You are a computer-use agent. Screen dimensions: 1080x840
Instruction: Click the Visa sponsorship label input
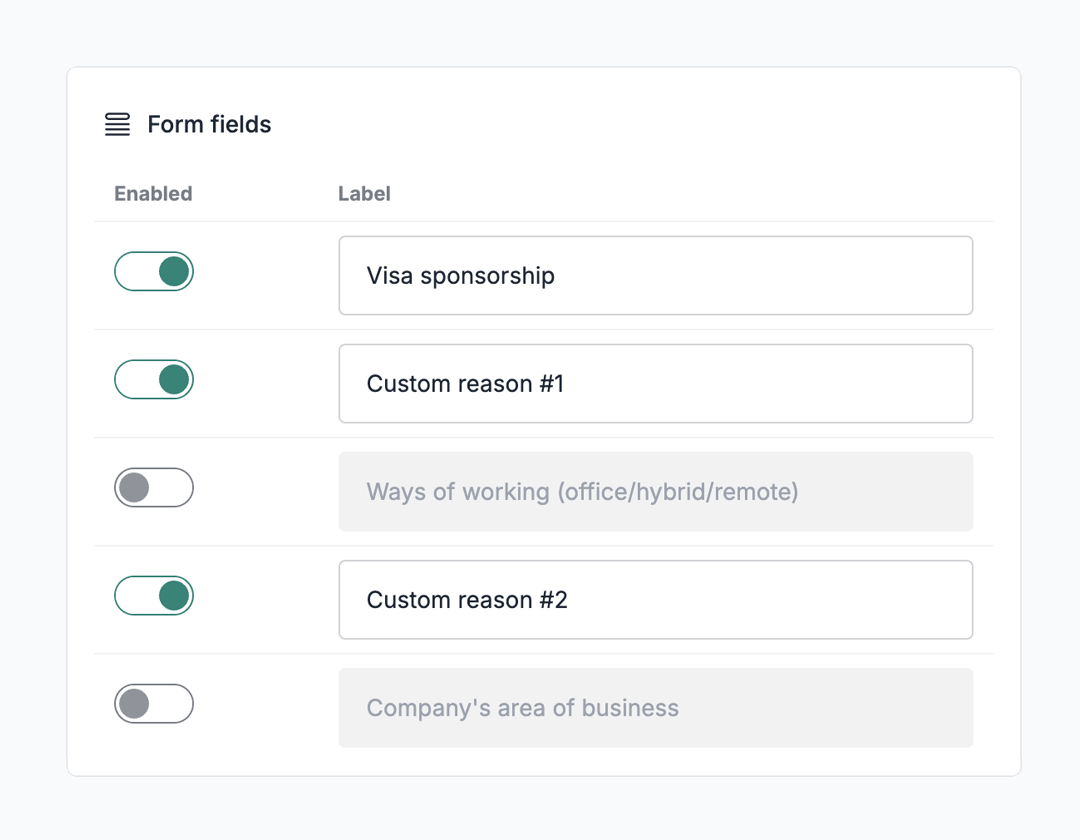pyautogui.click(x=655, y=276)
